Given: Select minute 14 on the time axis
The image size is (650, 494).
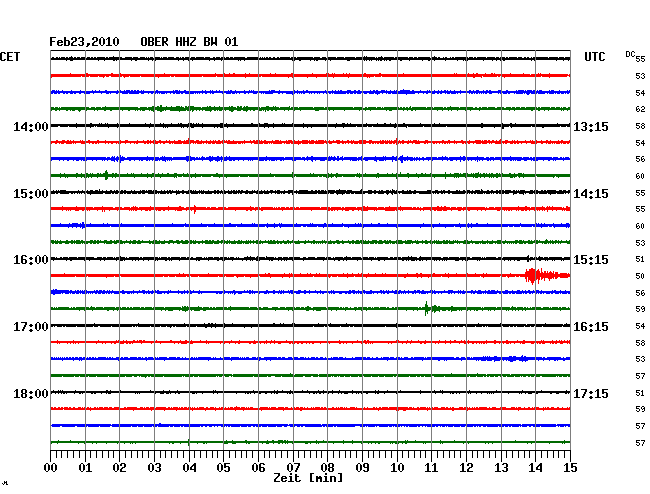Looking at the screenshot, I should 535,467.
